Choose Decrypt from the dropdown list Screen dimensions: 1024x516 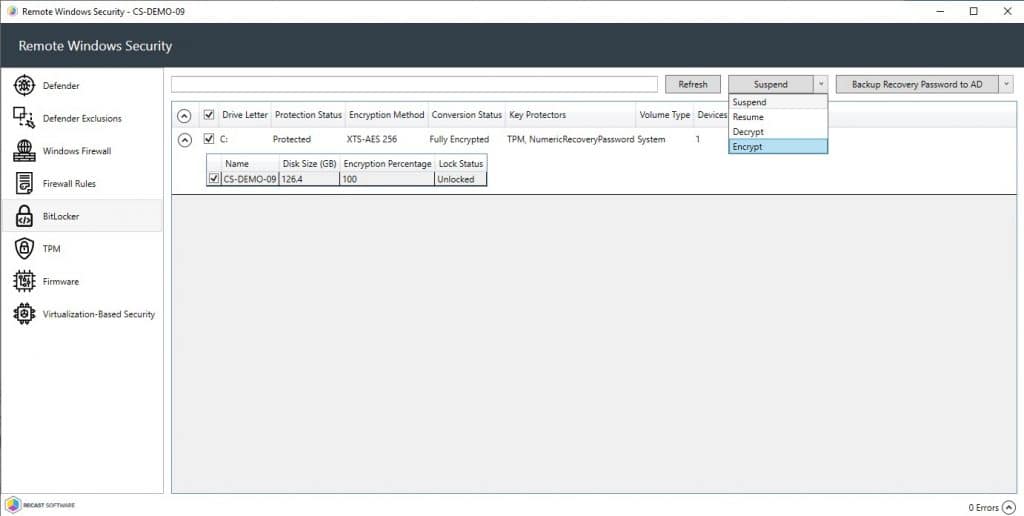point(778,132)
